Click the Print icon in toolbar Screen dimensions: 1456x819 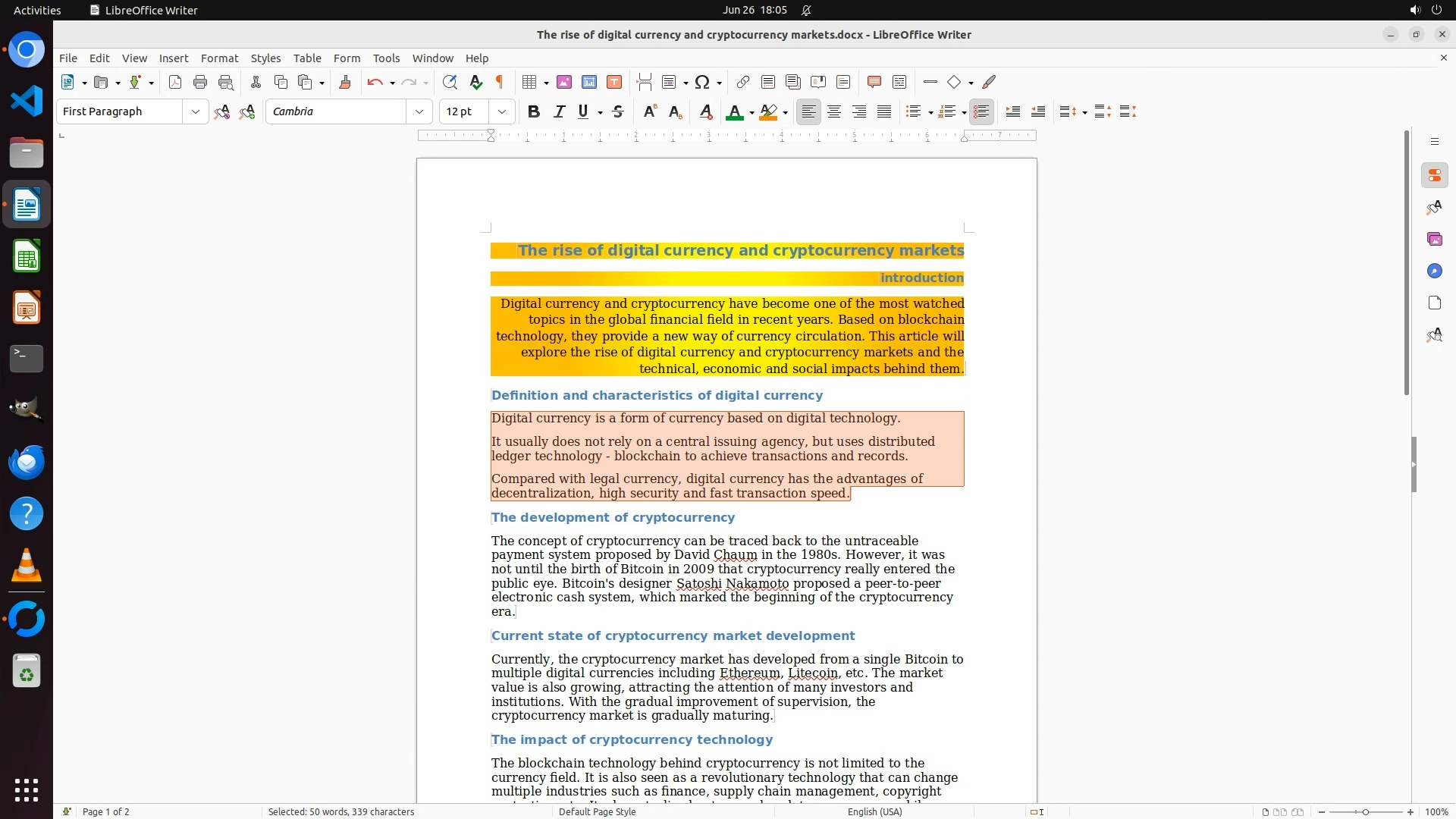(x=200, y=82)
